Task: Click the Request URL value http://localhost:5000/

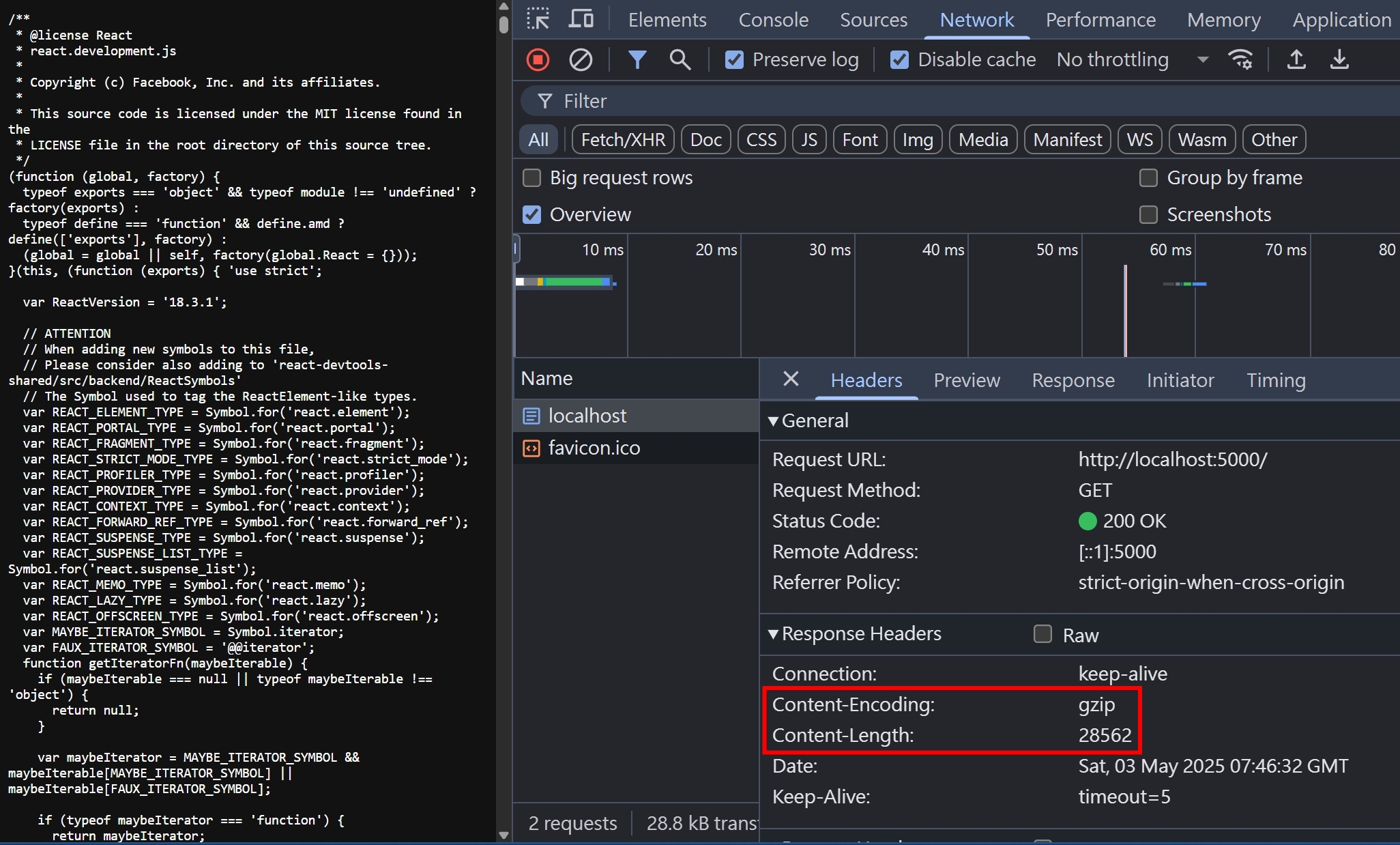Action: pyautogui.click(x=1172, y=459)
